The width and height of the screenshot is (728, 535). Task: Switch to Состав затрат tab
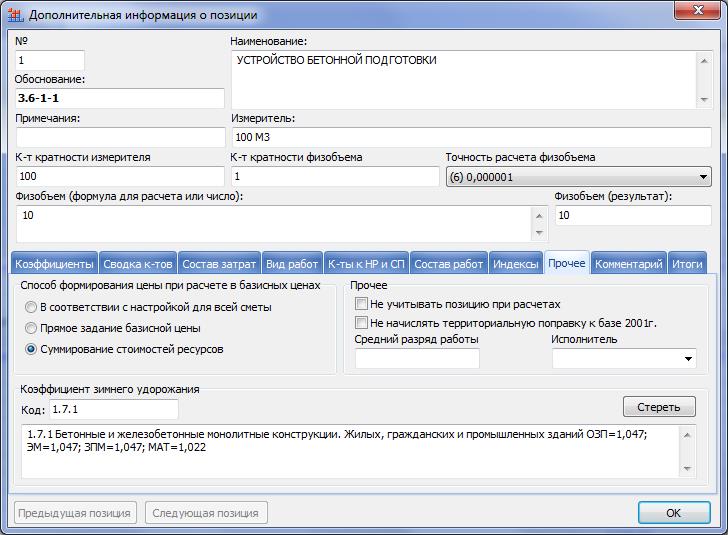tap(219, 264)
